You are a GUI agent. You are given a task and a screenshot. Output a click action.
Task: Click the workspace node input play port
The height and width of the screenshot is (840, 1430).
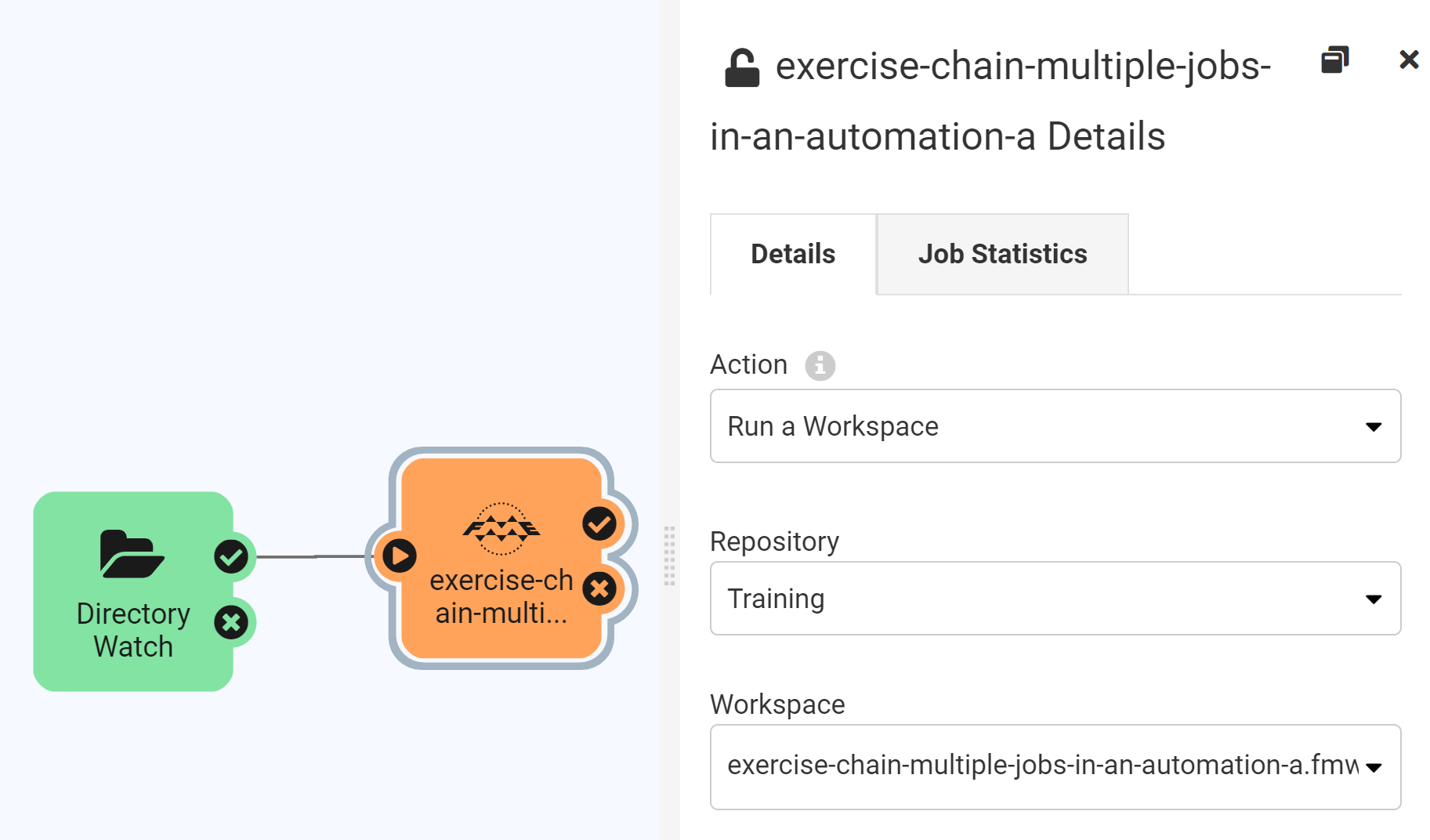pyautogui.click(x=400, y=556)
